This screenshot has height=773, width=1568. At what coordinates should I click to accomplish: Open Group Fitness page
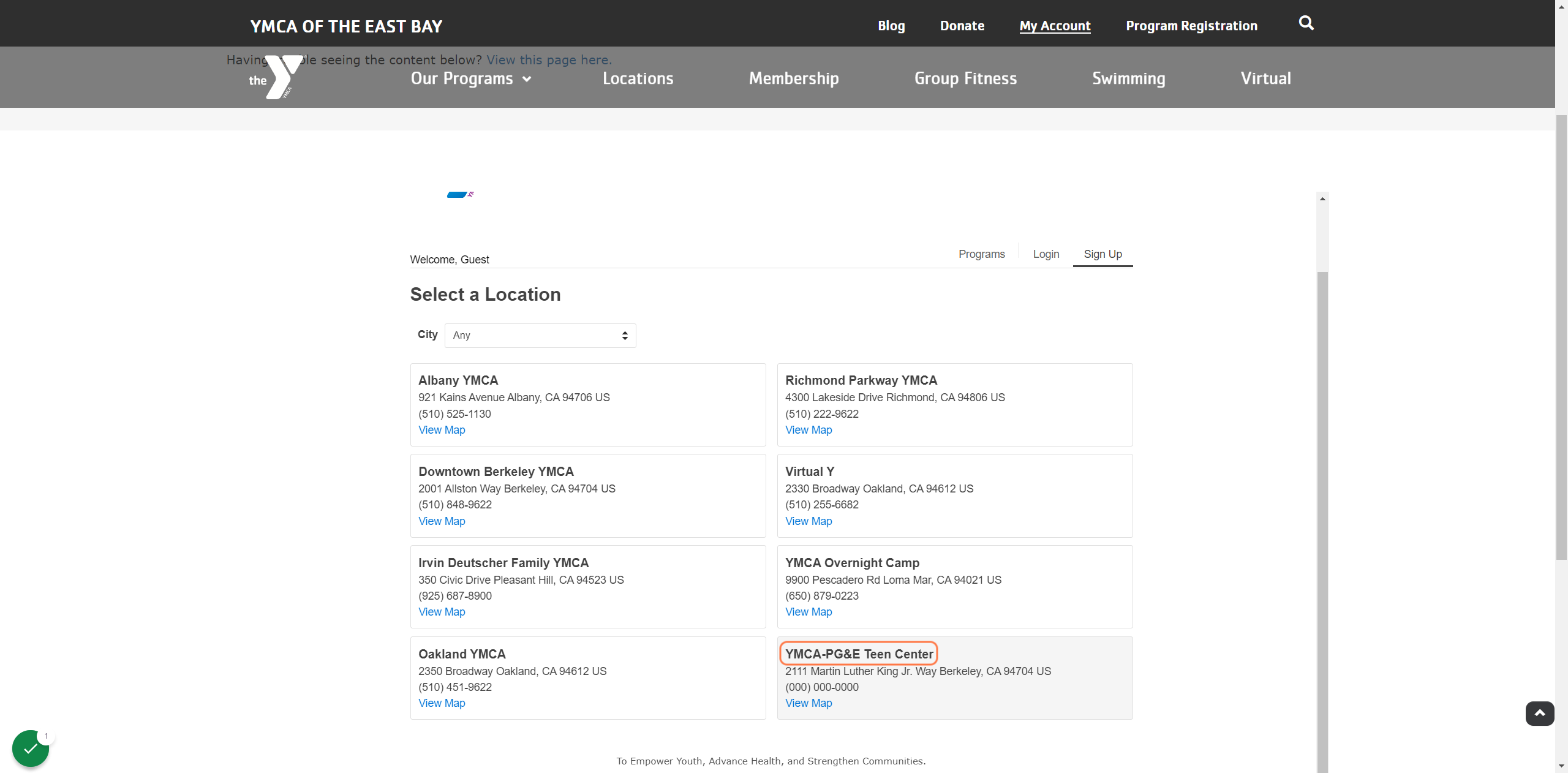pyautogui.click(x=965, y=78)
